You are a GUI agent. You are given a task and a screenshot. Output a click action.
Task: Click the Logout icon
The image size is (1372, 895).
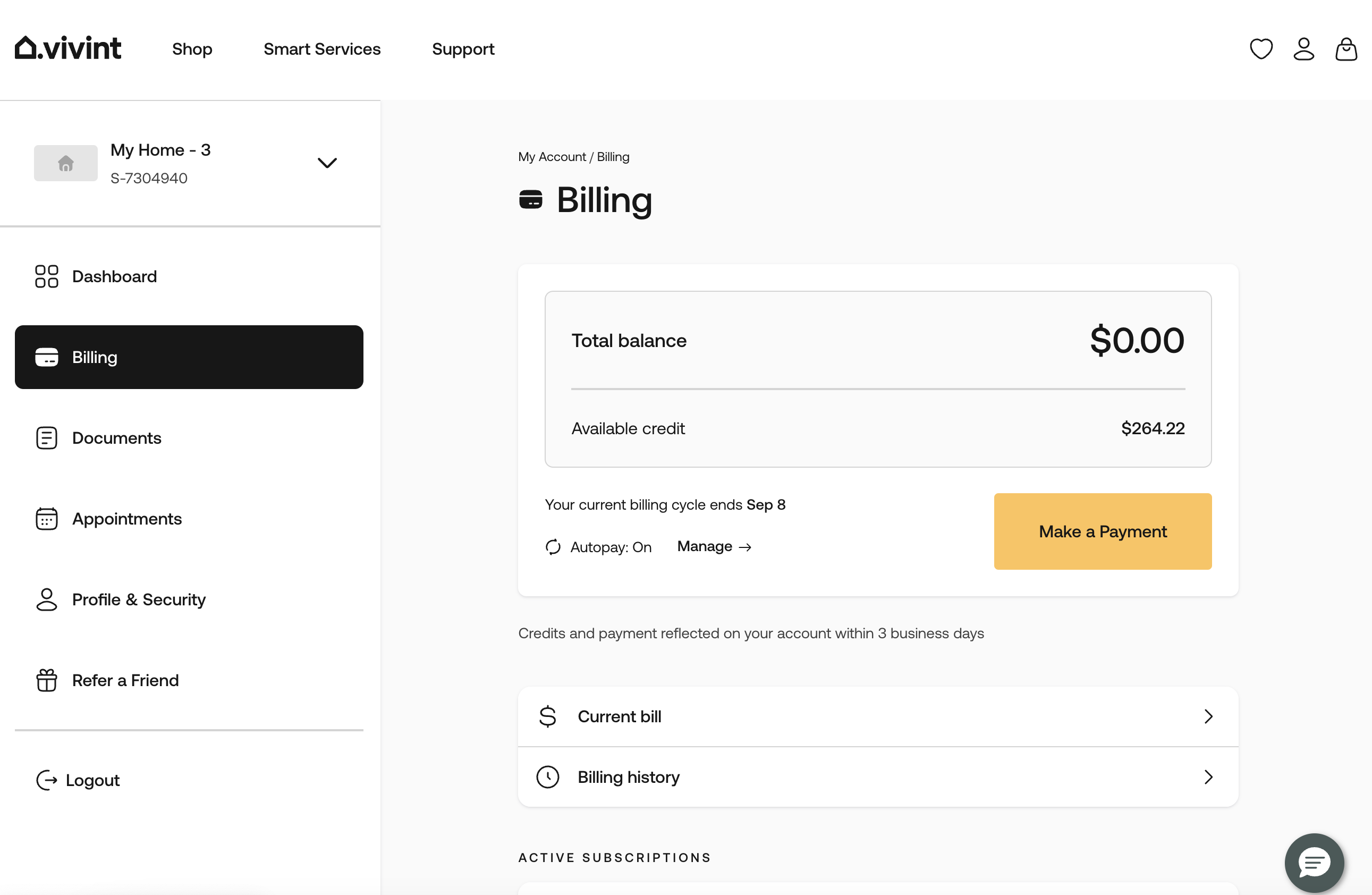pos(47,780)
